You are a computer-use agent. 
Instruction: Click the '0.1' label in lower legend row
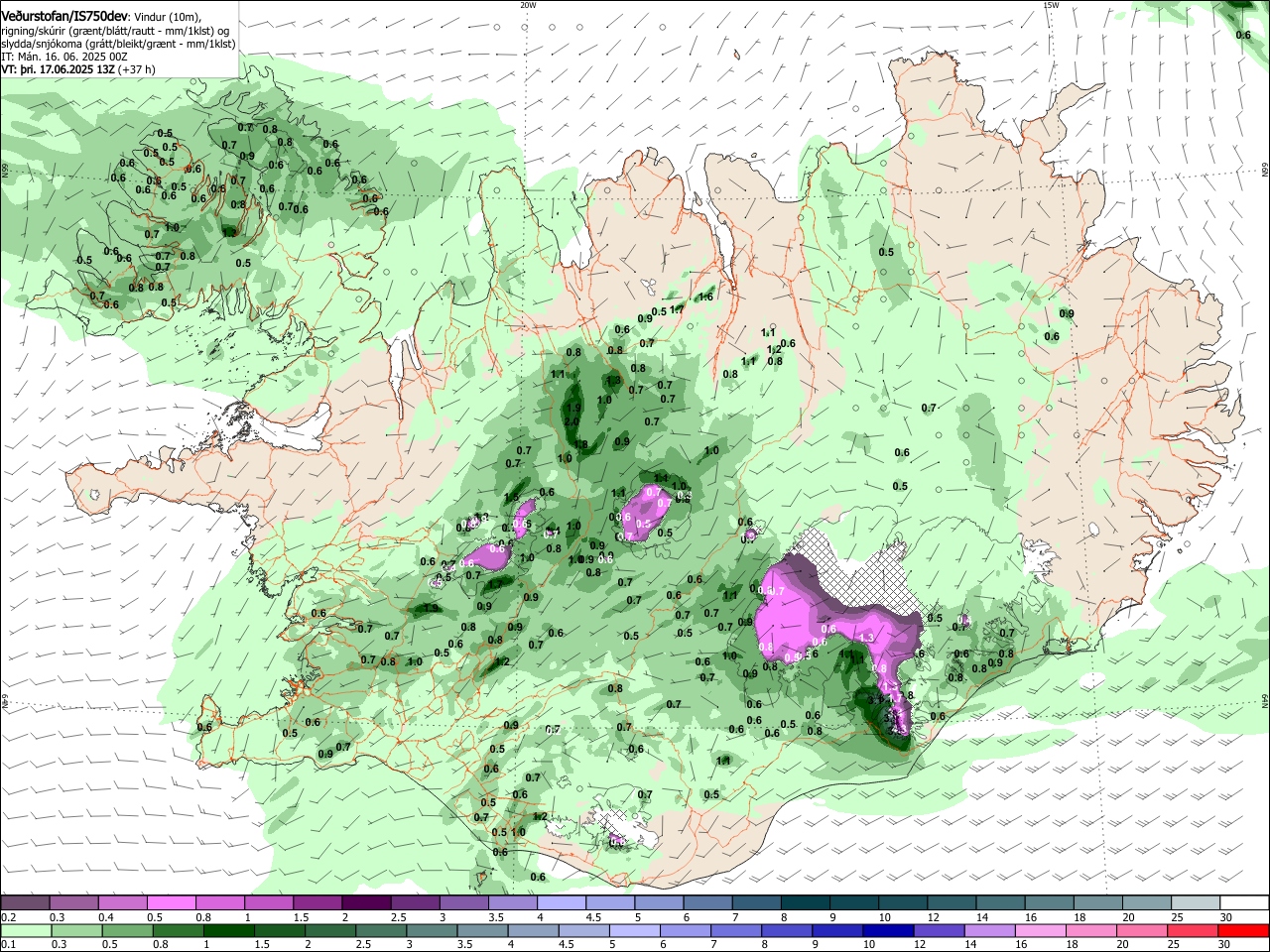(x=7, y=945)
